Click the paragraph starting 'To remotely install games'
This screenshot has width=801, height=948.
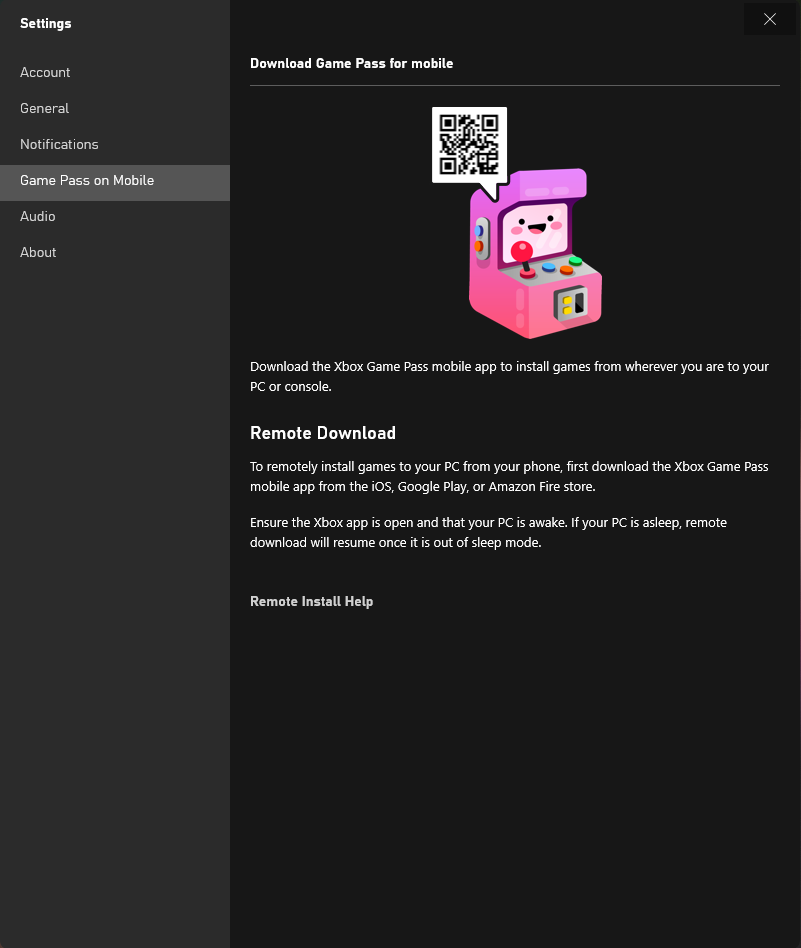pyautogui.click(x=509, y=476)
